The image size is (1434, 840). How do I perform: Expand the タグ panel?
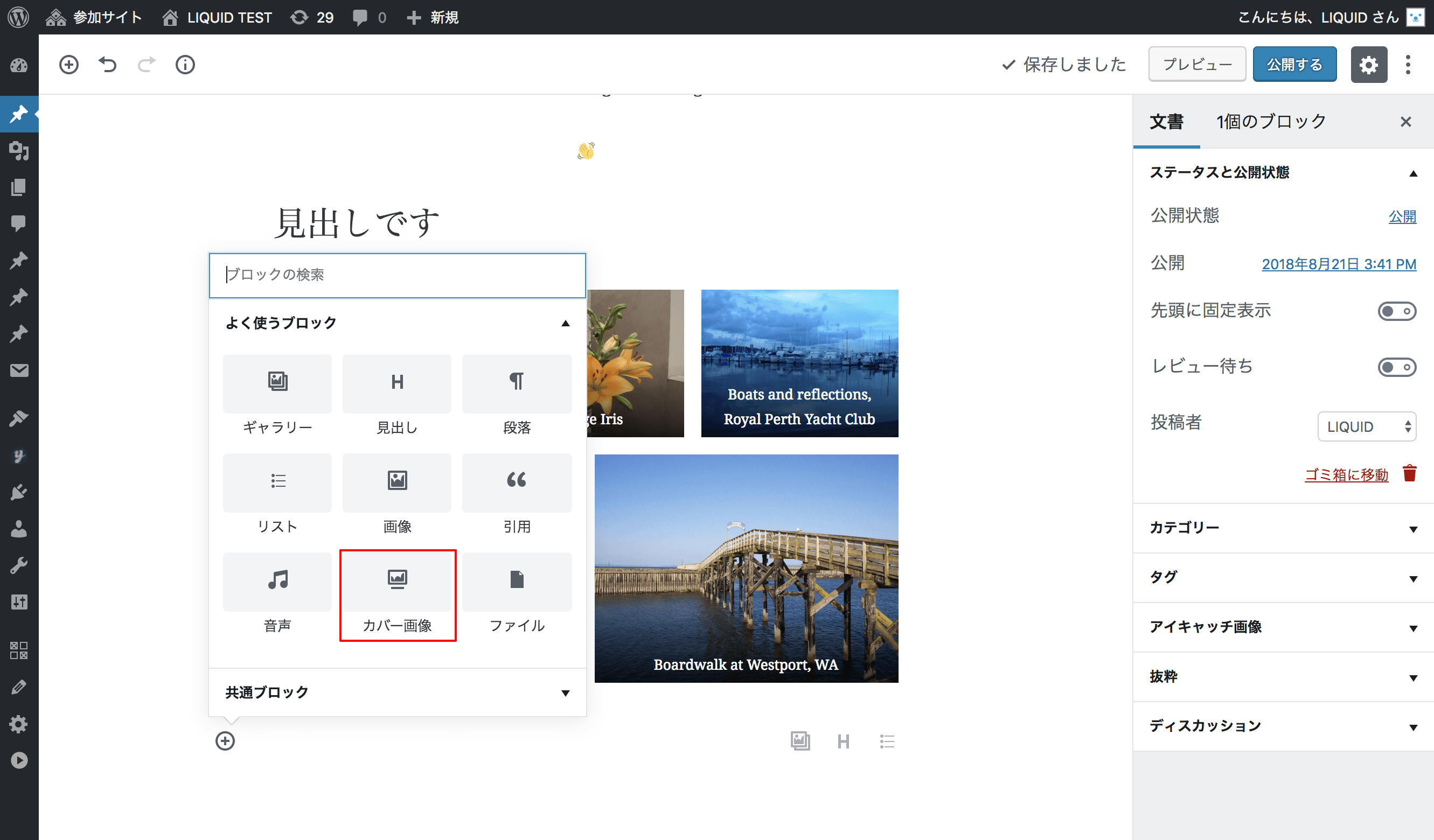click(1283, 577)
